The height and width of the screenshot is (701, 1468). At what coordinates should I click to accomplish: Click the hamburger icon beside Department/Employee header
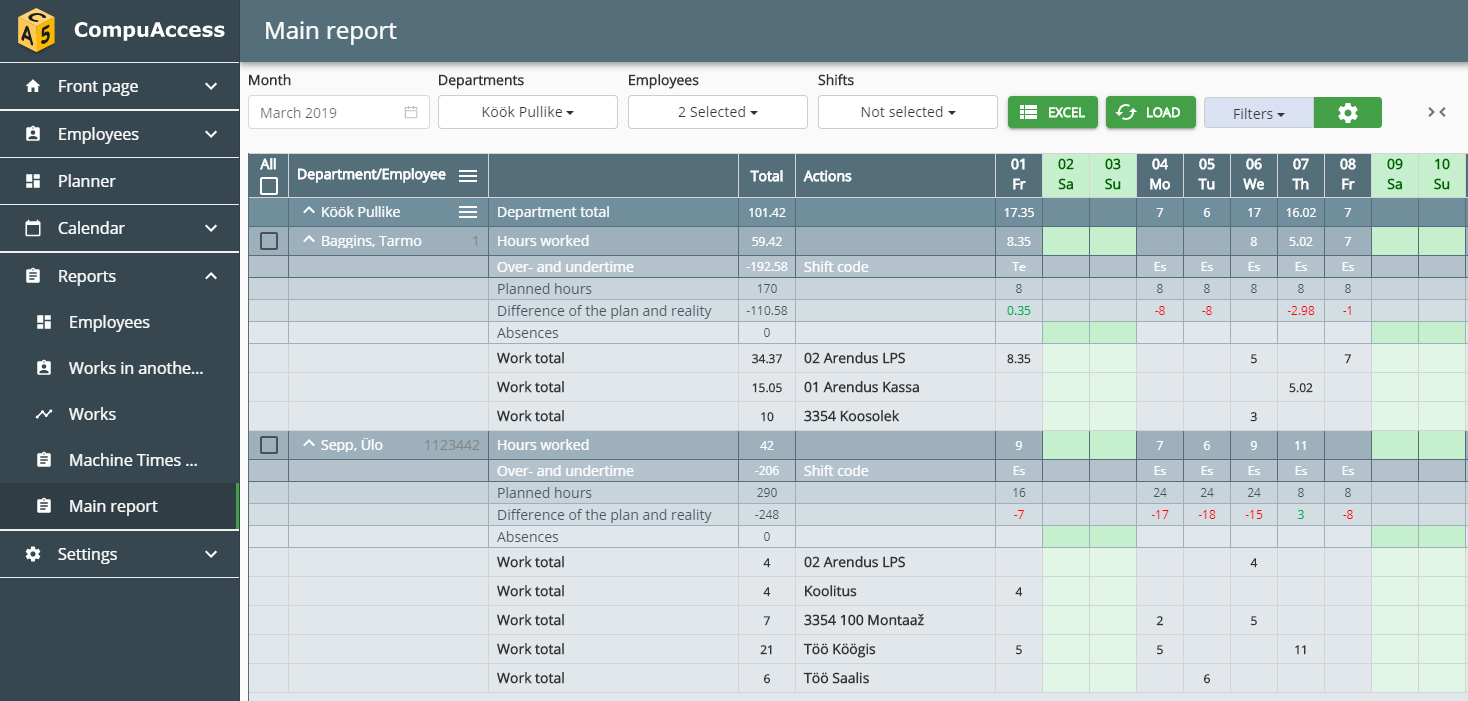click(x=467, y=176)
